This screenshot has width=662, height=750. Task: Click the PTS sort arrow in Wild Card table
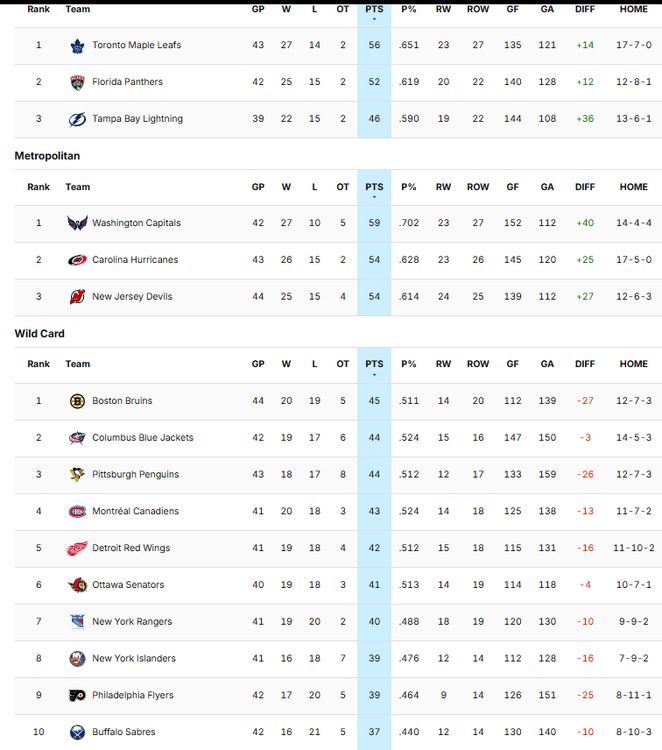pos(374,375)
